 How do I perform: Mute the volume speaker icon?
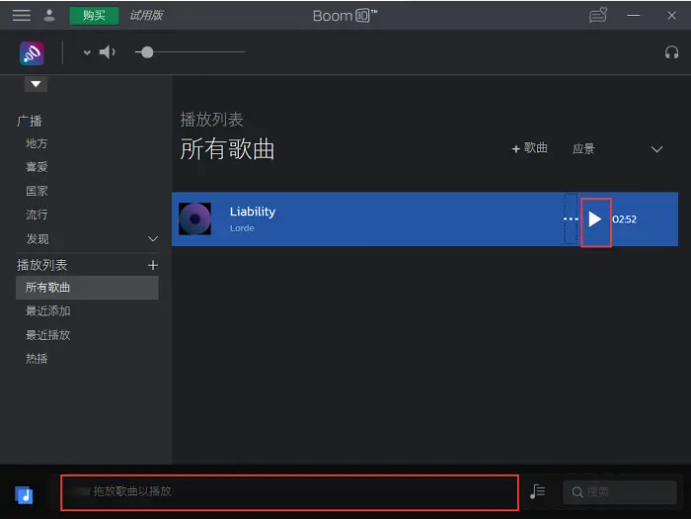point(107,52)
